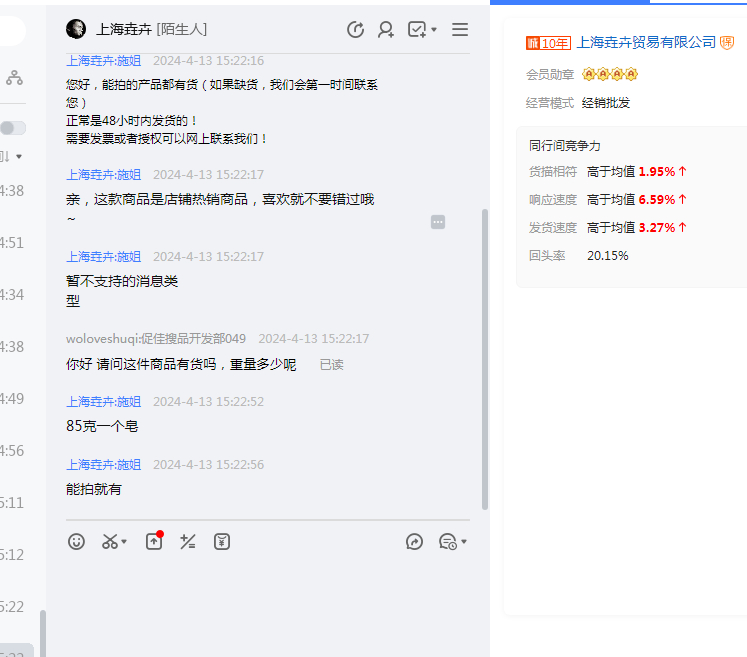747x657 pixels.
Task: Expand the dropdown arrow next to scissors
Action: pyautogui.click(x=125, y=542)
